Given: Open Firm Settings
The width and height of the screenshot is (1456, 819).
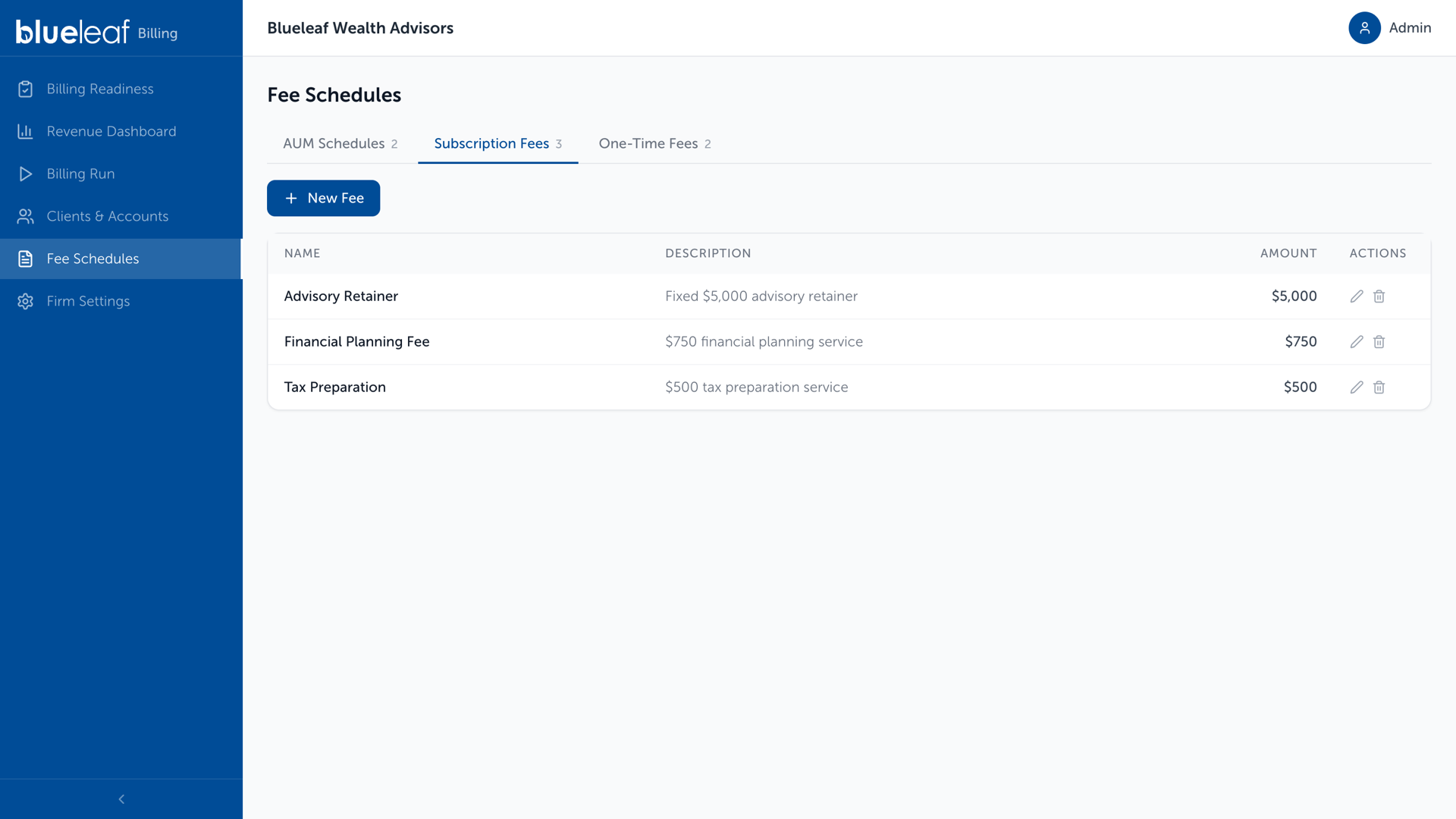Looking at the screenshot, I should click(x=121, y=301).
